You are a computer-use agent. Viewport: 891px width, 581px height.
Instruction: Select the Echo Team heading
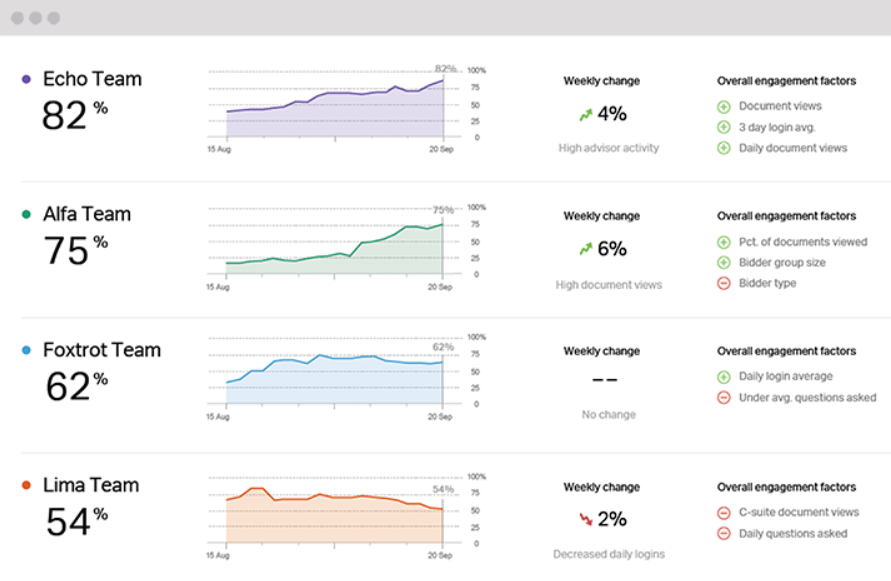[x=92, y=78]
